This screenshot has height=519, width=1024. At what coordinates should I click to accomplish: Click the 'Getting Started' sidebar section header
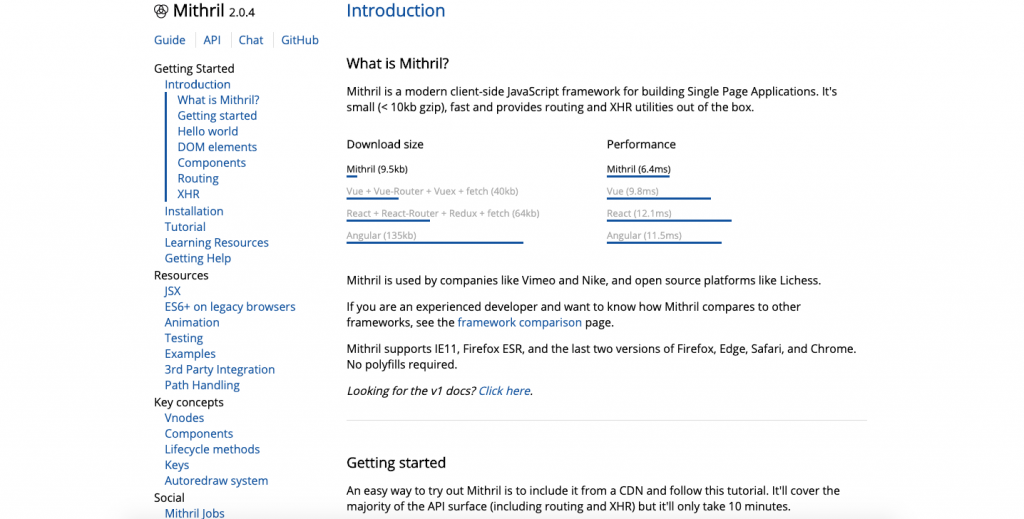(194, 69)
